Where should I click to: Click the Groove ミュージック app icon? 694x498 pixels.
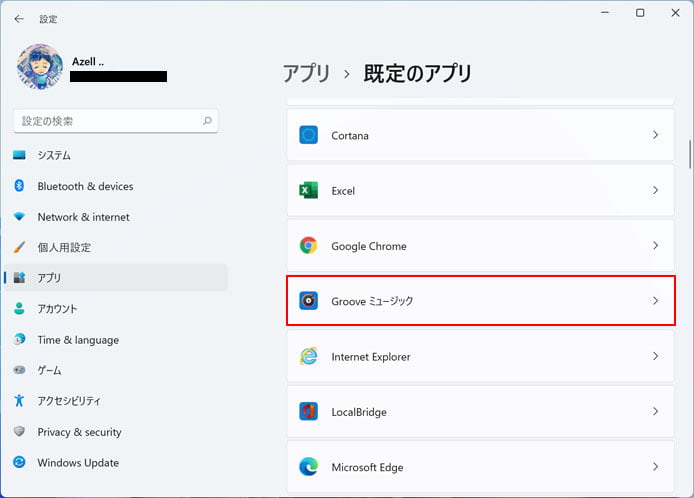tap(308, 301)
